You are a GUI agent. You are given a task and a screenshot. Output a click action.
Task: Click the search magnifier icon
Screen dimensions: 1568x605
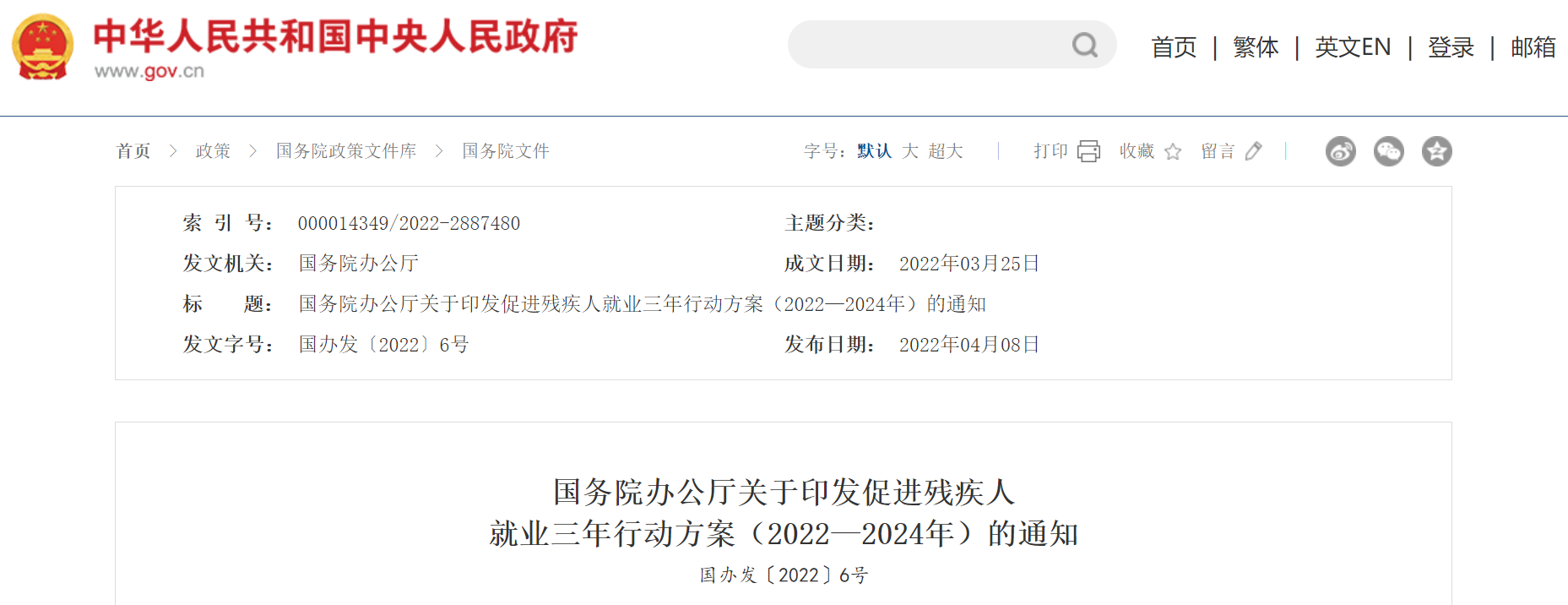1085,45
